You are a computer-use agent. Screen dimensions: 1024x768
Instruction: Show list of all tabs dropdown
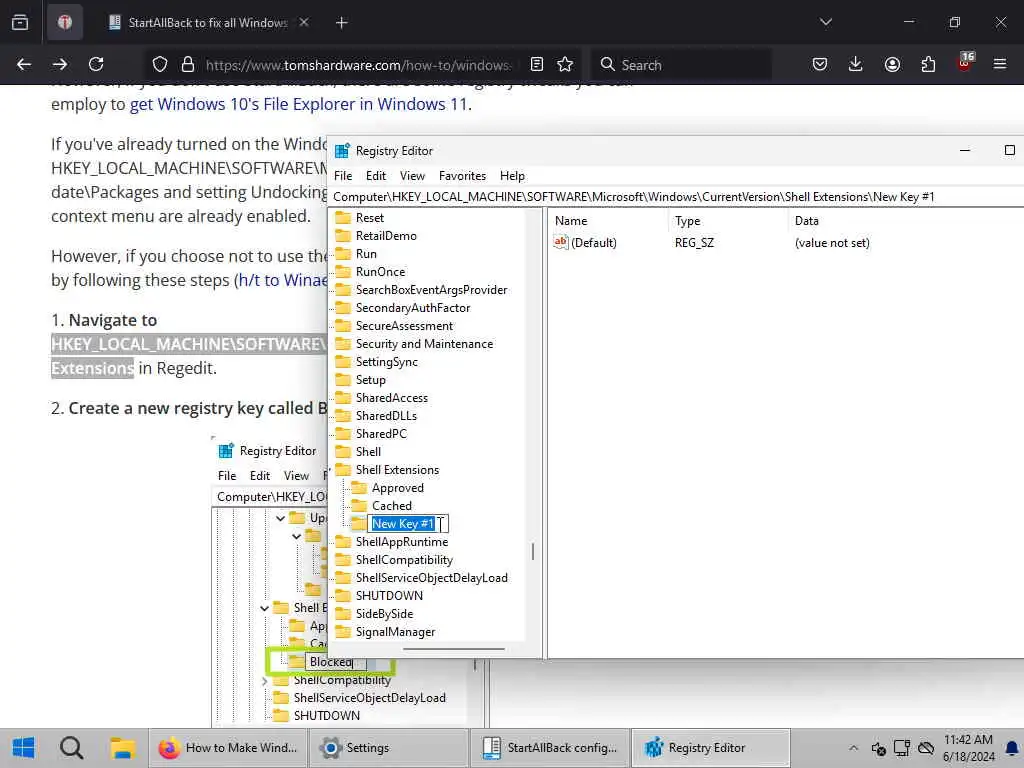826,22
